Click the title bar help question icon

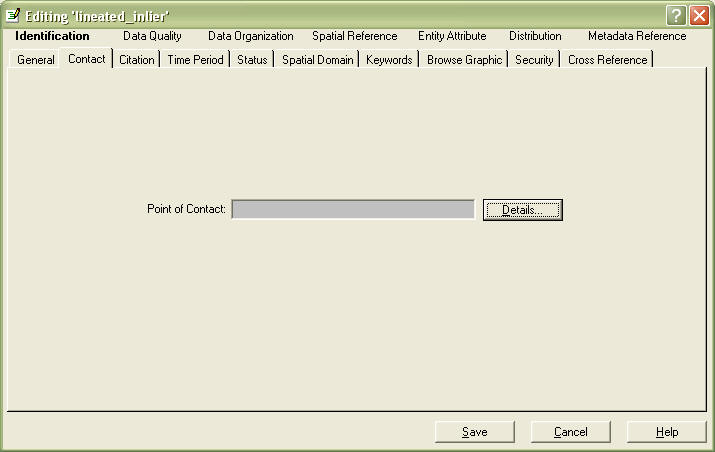pyautogui.click(x=677, y=15)
